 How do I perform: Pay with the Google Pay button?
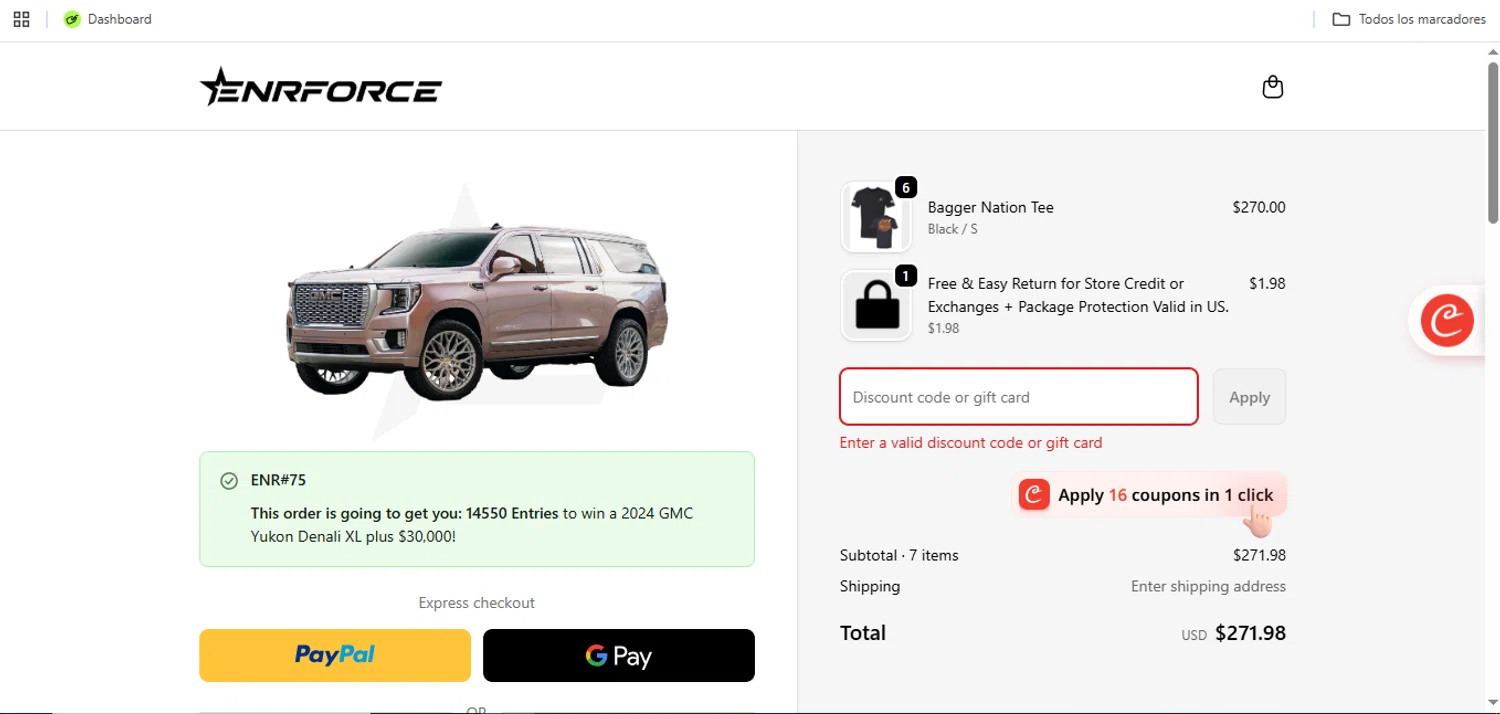click(x=619, y=655)
